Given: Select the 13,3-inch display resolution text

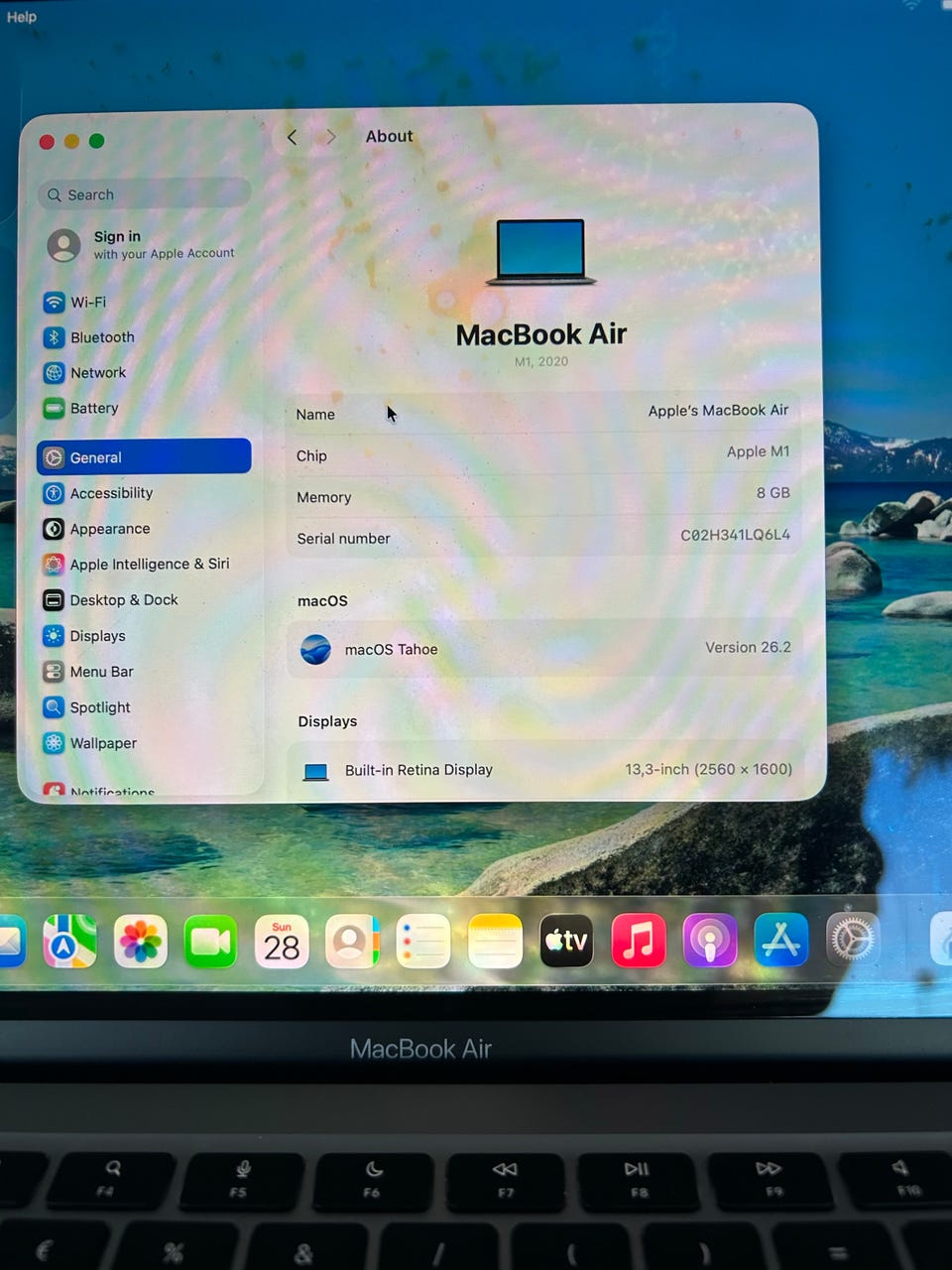Looking at the screenshot, I should pos(708,769).
